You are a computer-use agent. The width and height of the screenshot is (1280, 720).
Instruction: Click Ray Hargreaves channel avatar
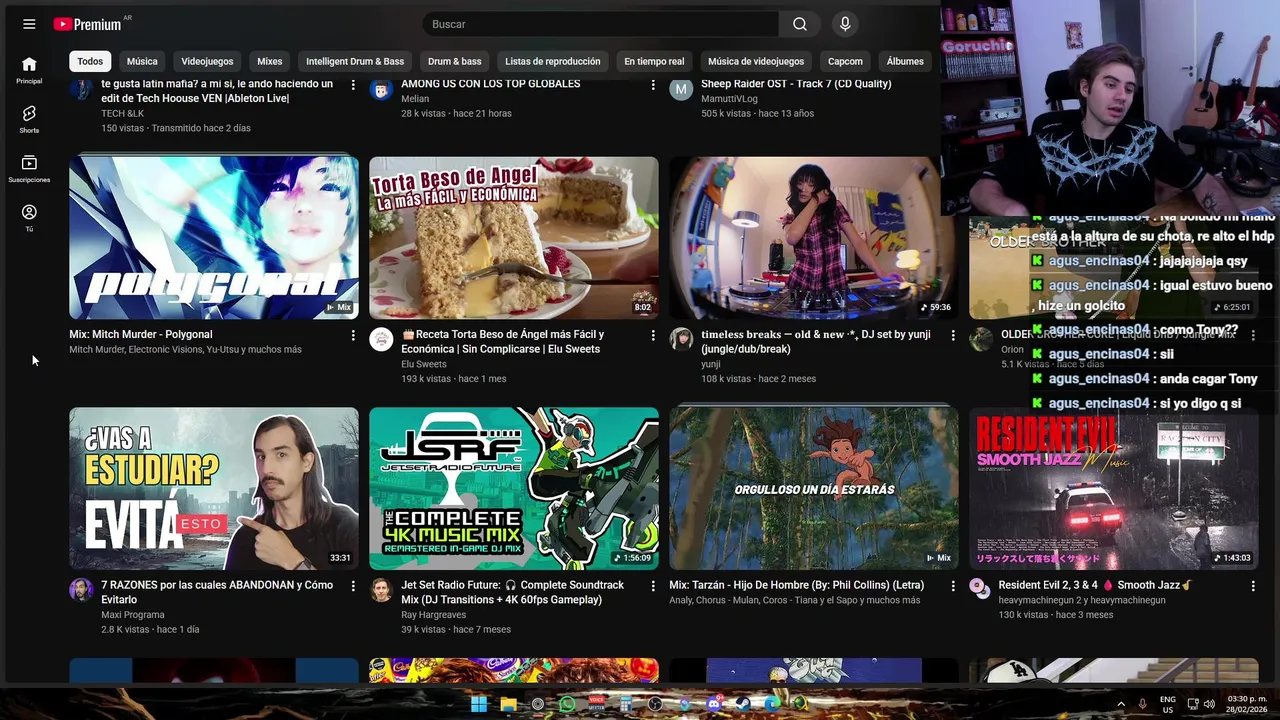[381, 589]
